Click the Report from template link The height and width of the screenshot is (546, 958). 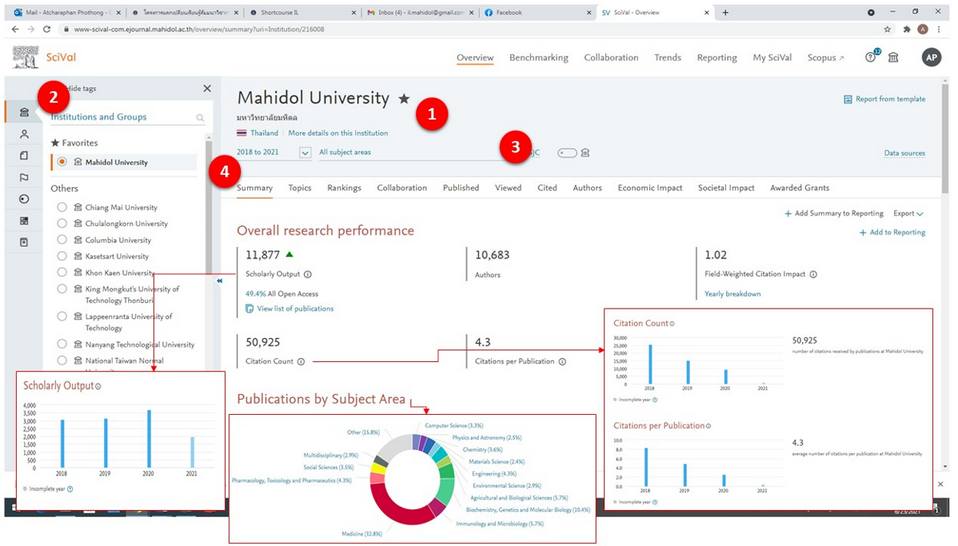(x=884, y=99)
